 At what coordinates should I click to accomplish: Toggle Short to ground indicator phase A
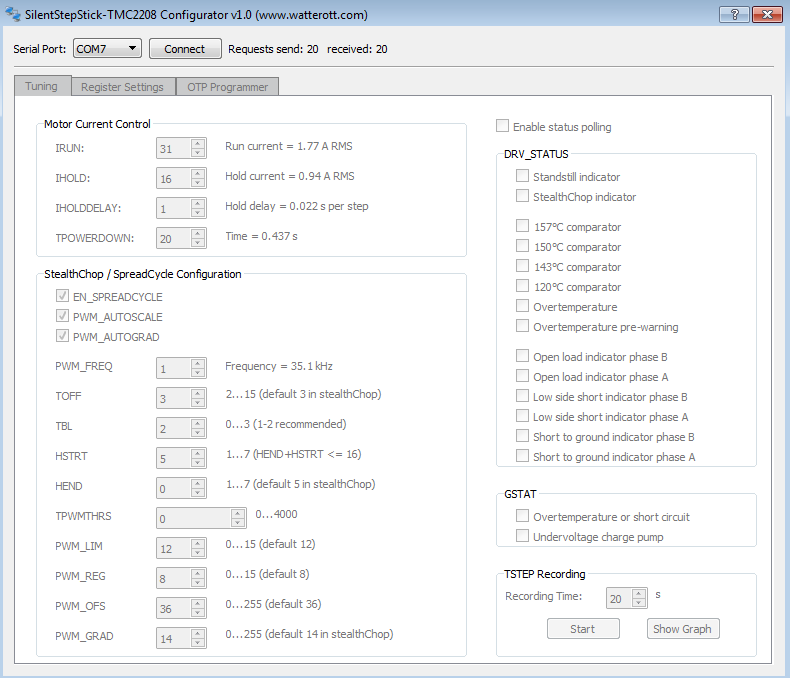tap(522, 456)
